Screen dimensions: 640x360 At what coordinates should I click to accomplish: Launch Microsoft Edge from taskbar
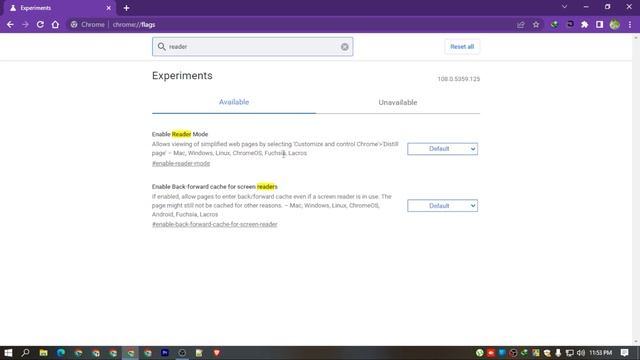(61, 353)
